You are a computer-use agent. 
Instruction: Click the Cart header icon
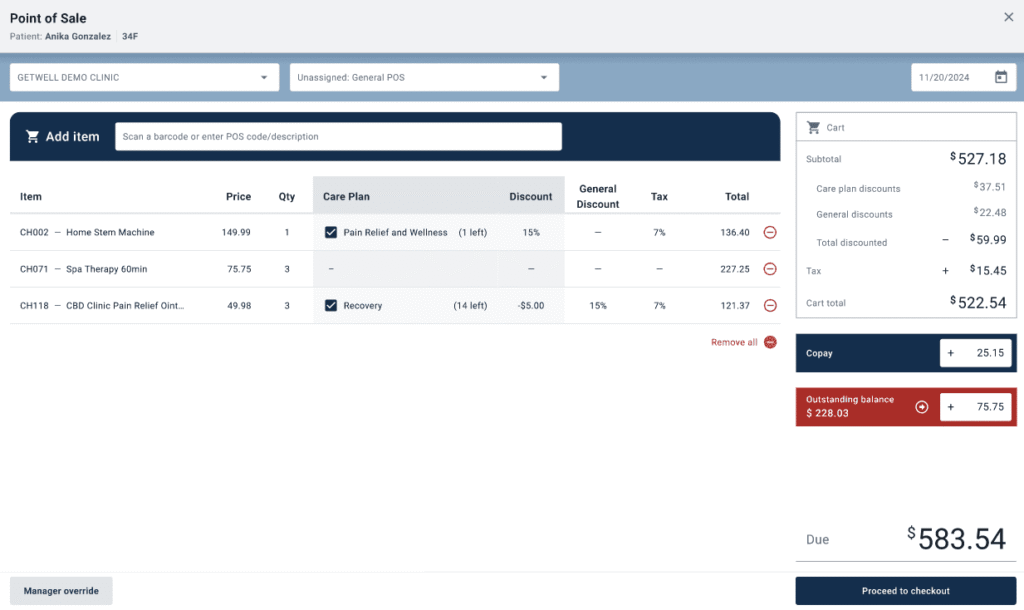[814, 128]
